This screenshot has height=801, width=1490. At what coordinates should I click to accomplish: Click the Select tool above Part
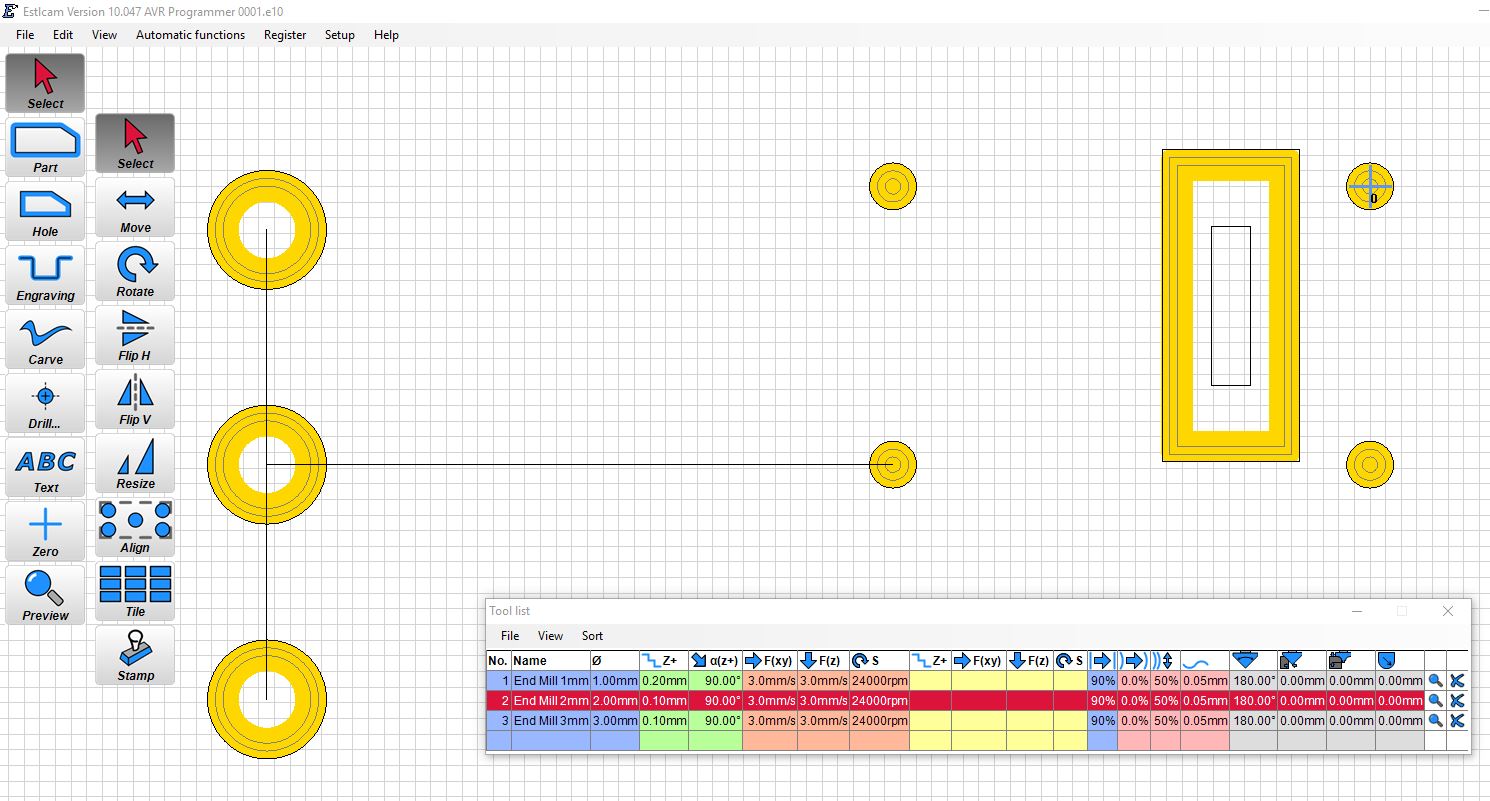click(x=45, y=83)
